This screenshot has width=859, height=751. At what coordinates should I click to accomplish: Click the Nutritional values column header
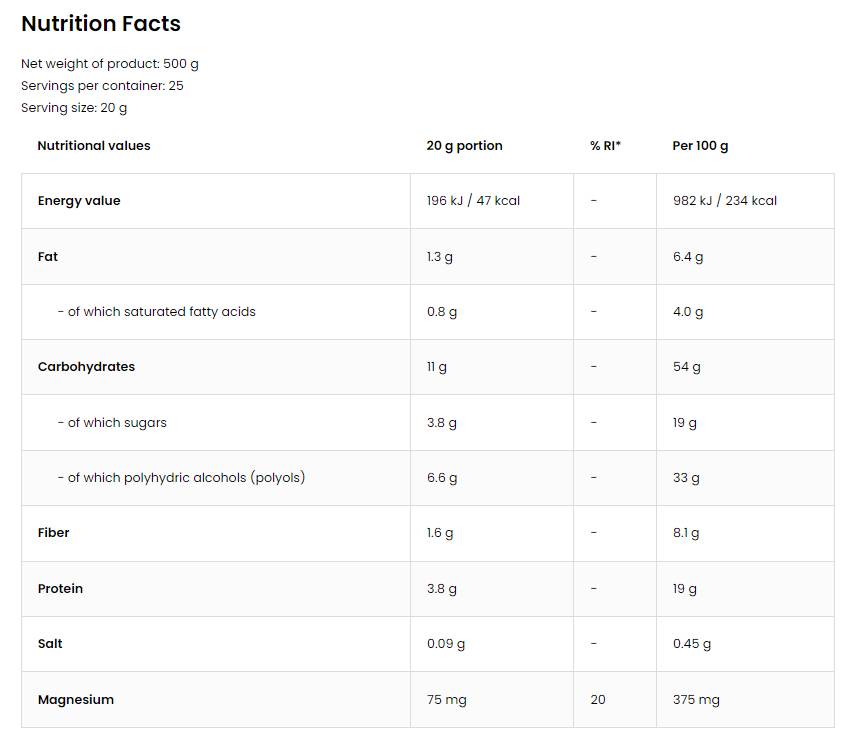coord(94,146)
